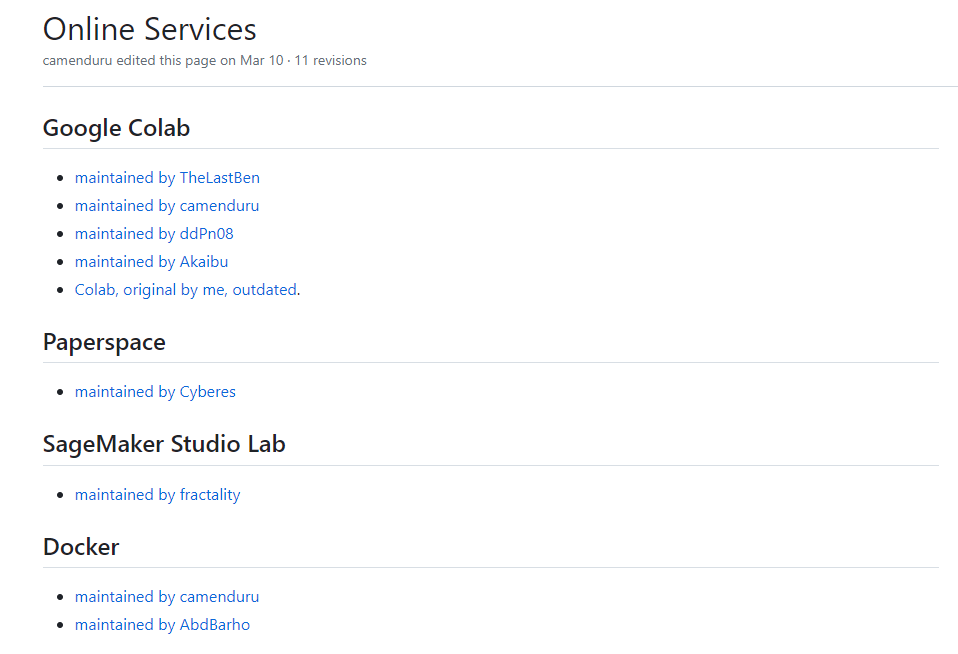Screen dimensions: 958x654
Task: Open the 'maintained by AbdBarho' Docker link
Action: click(x=162, y=625)
